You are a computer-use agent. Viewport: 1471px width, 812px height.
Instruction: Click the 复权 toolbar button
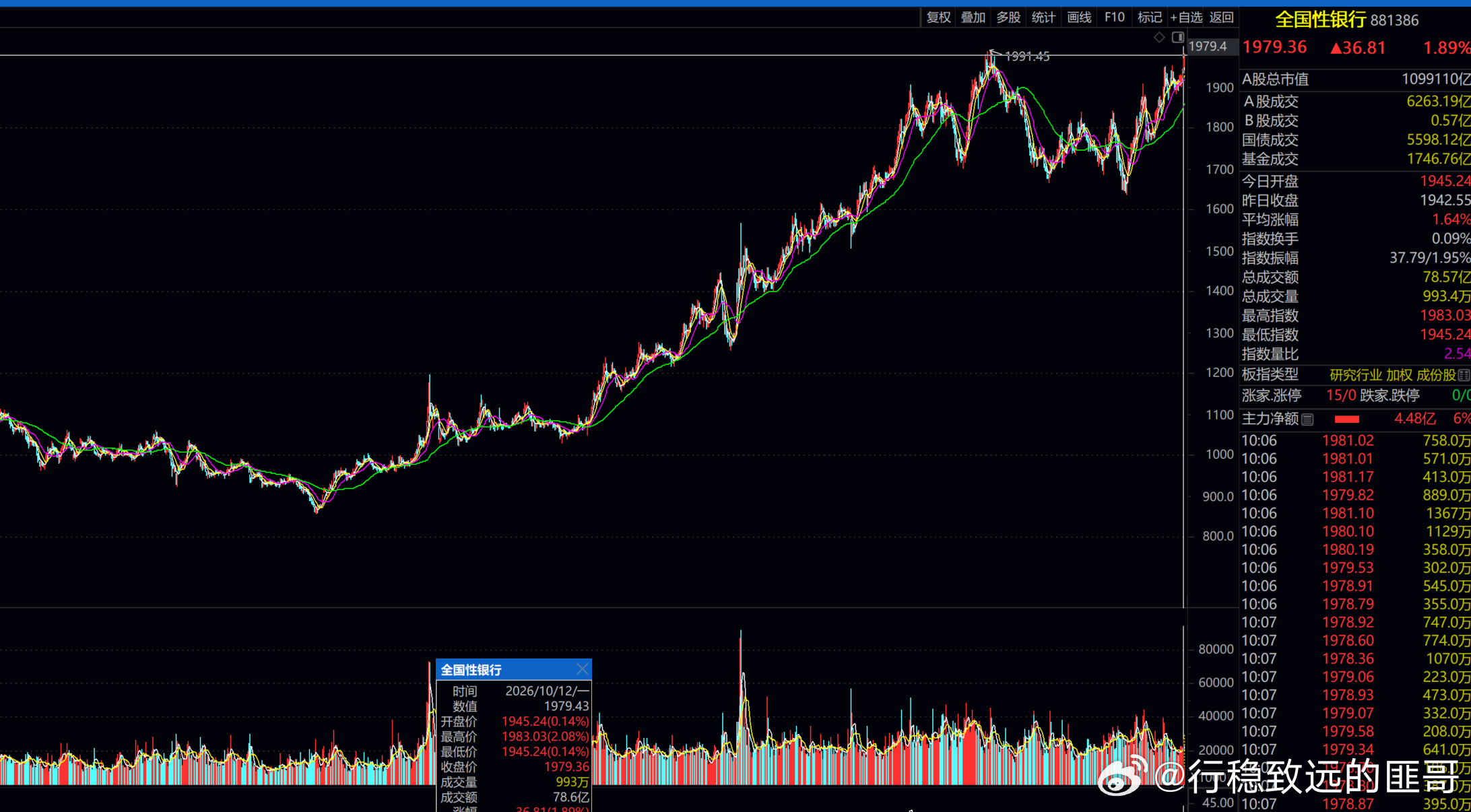click(x=938, y=18)
